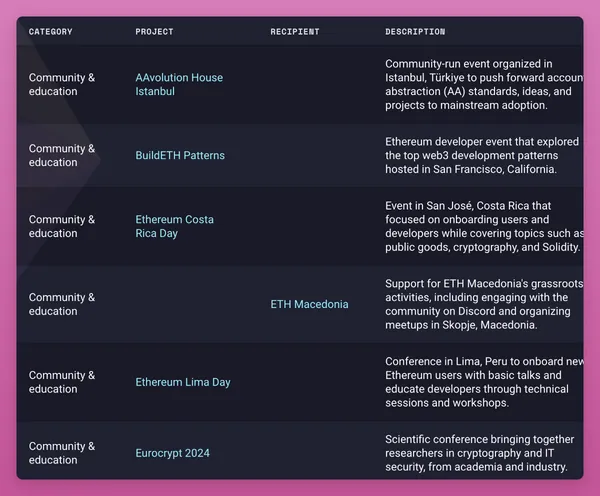
Task: Click the Category column header
Action: pyautogui.click(x=50, y=32)
